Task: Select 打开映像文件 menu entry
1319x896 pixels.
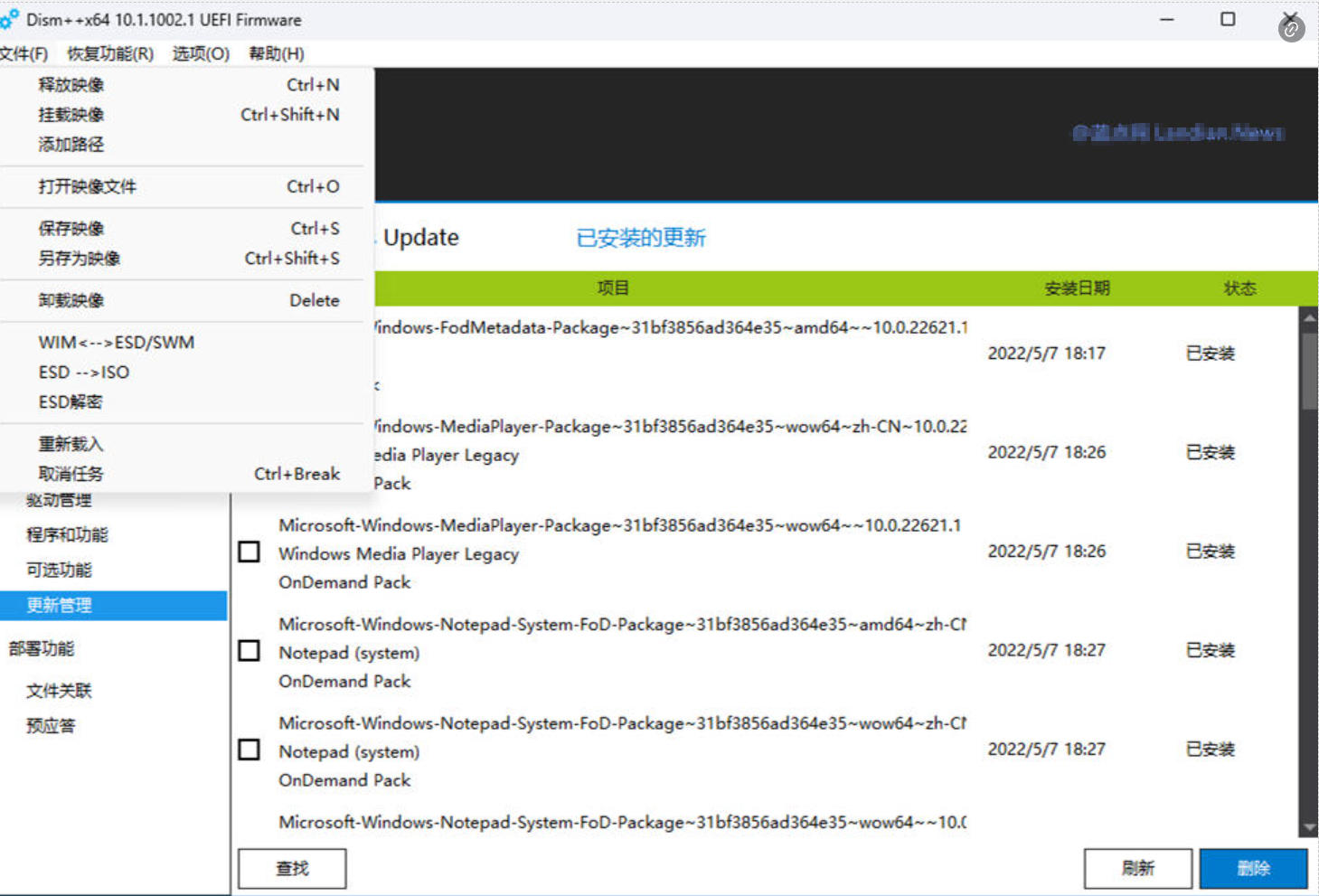Action: coord(87,186)
